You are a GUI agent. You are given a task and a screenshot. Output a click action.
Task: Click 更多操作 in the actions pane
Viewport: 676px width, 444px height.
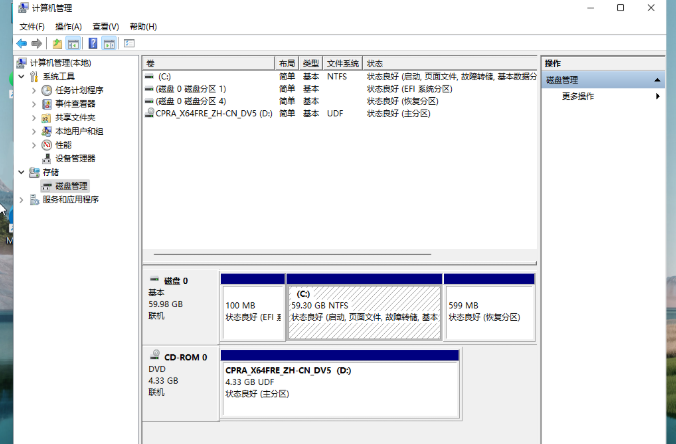coord(578,96)
